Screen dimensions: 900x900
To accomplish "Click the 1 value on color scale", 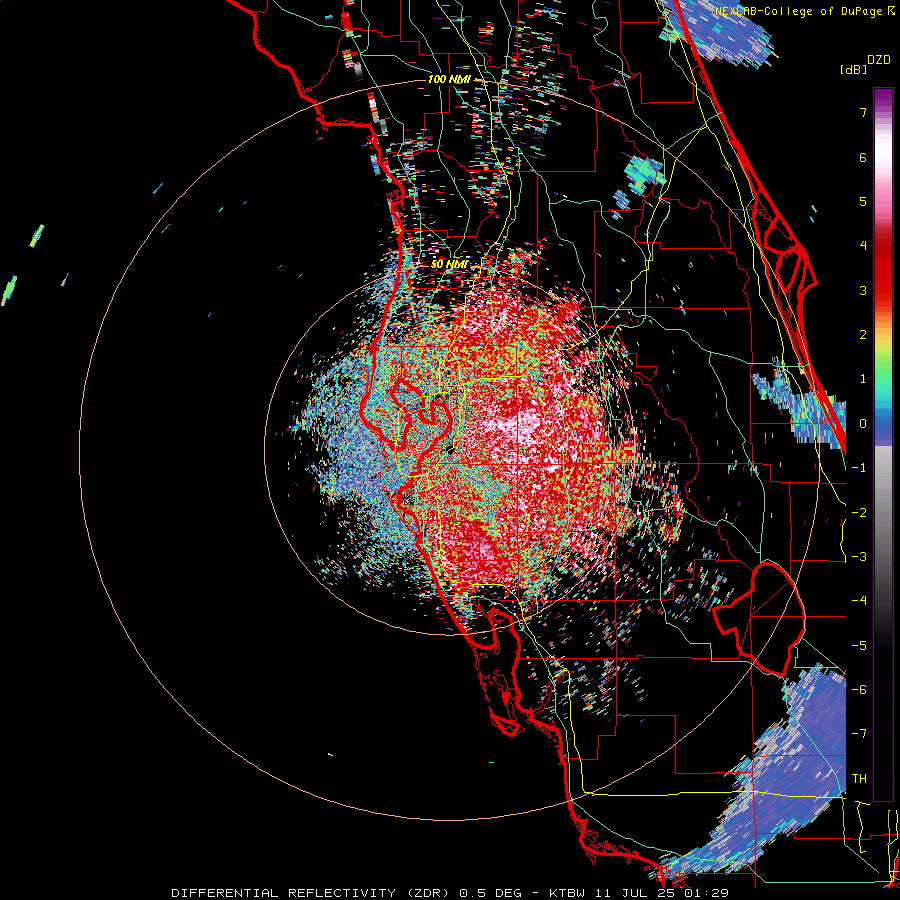I will pyautogui.click(x=863, y=379).
